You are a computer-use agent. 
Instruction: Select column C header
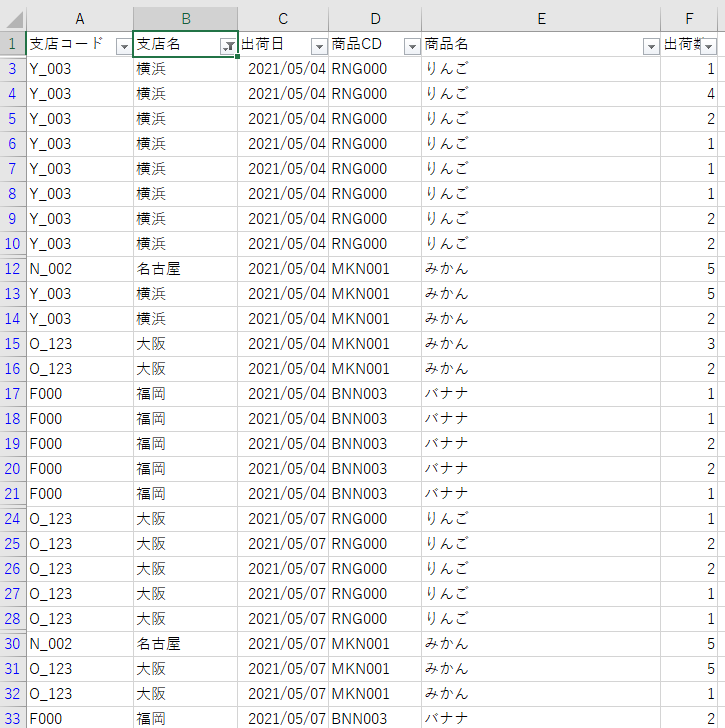click(x=283, y=18)
